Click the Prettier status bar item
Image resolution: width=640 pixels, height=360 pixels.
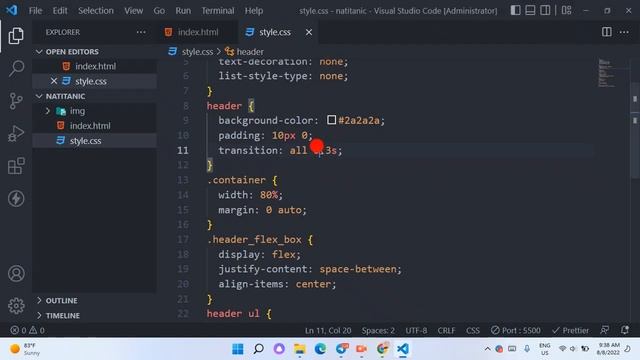(570, 330)
